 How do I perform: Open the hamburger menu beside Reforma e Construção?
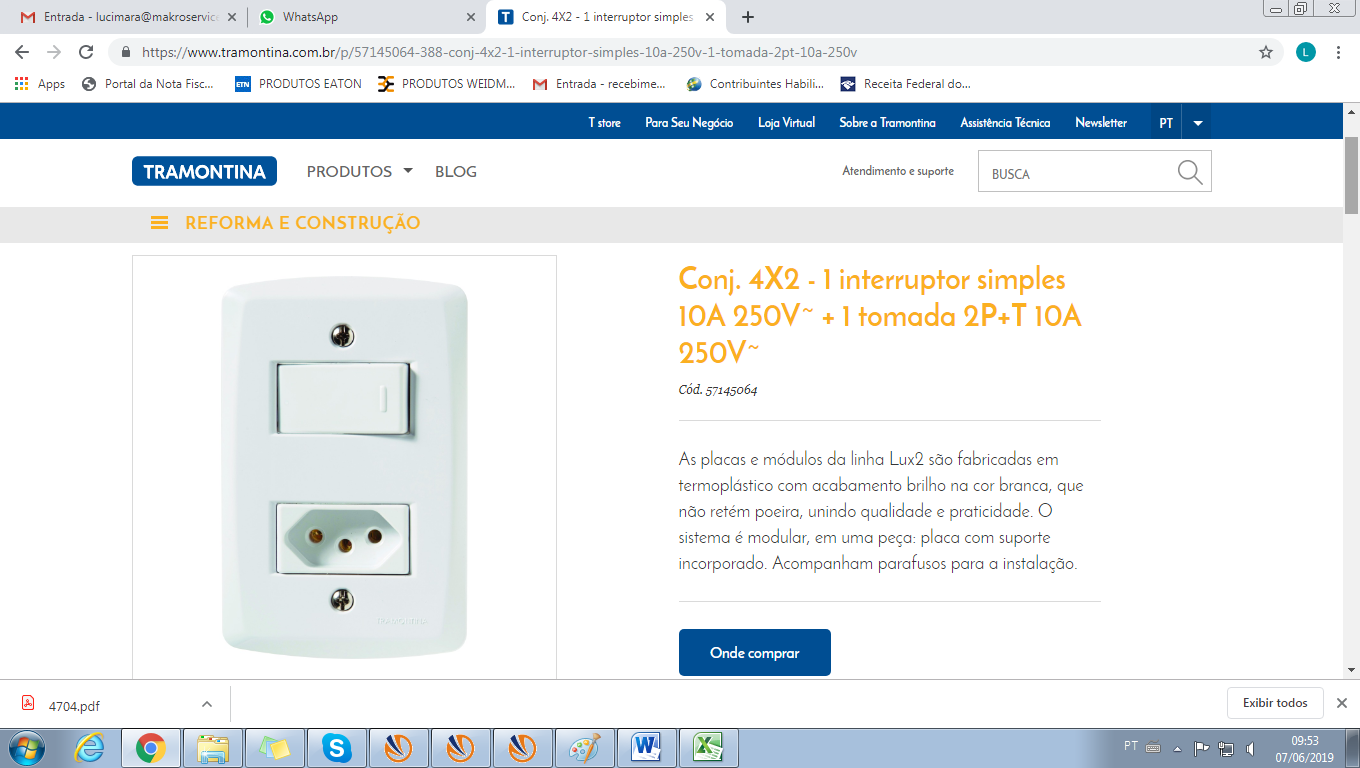(x=159, y=223)
